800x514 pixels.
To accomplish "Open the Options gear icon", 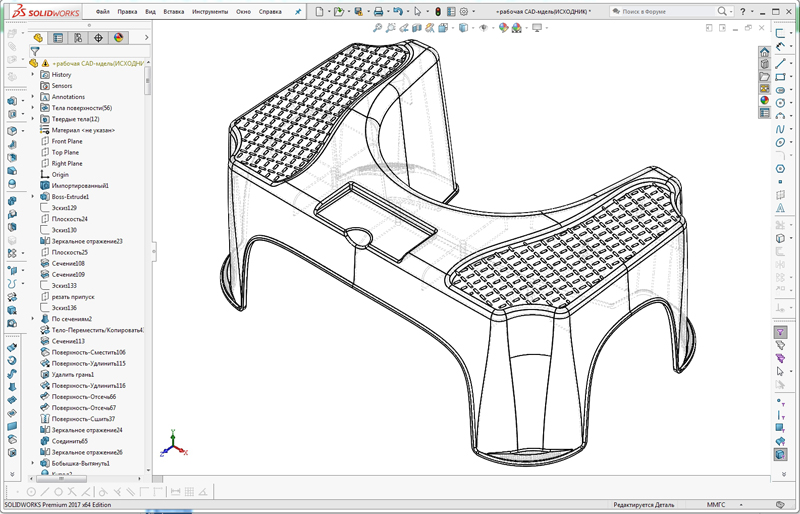I will pyautogui.click(x=464, y=11).
